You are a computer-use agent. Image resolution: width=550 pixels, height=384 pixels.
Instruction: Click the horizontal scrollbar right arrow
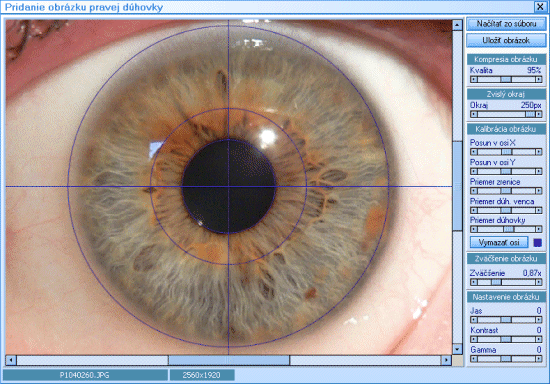(x=446, y=360)
